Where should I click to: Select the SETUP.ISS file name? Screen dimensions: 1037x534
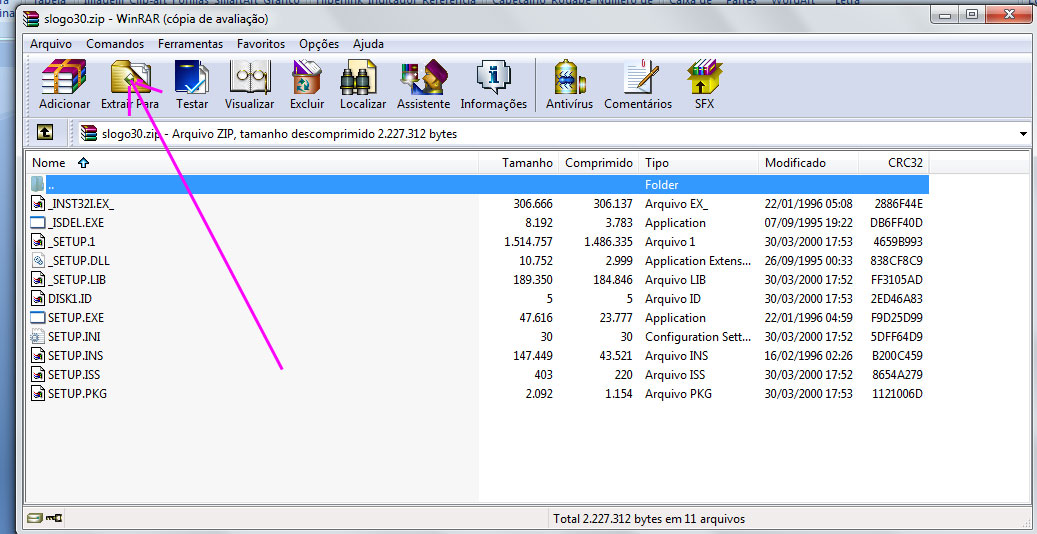coord(74,375)
